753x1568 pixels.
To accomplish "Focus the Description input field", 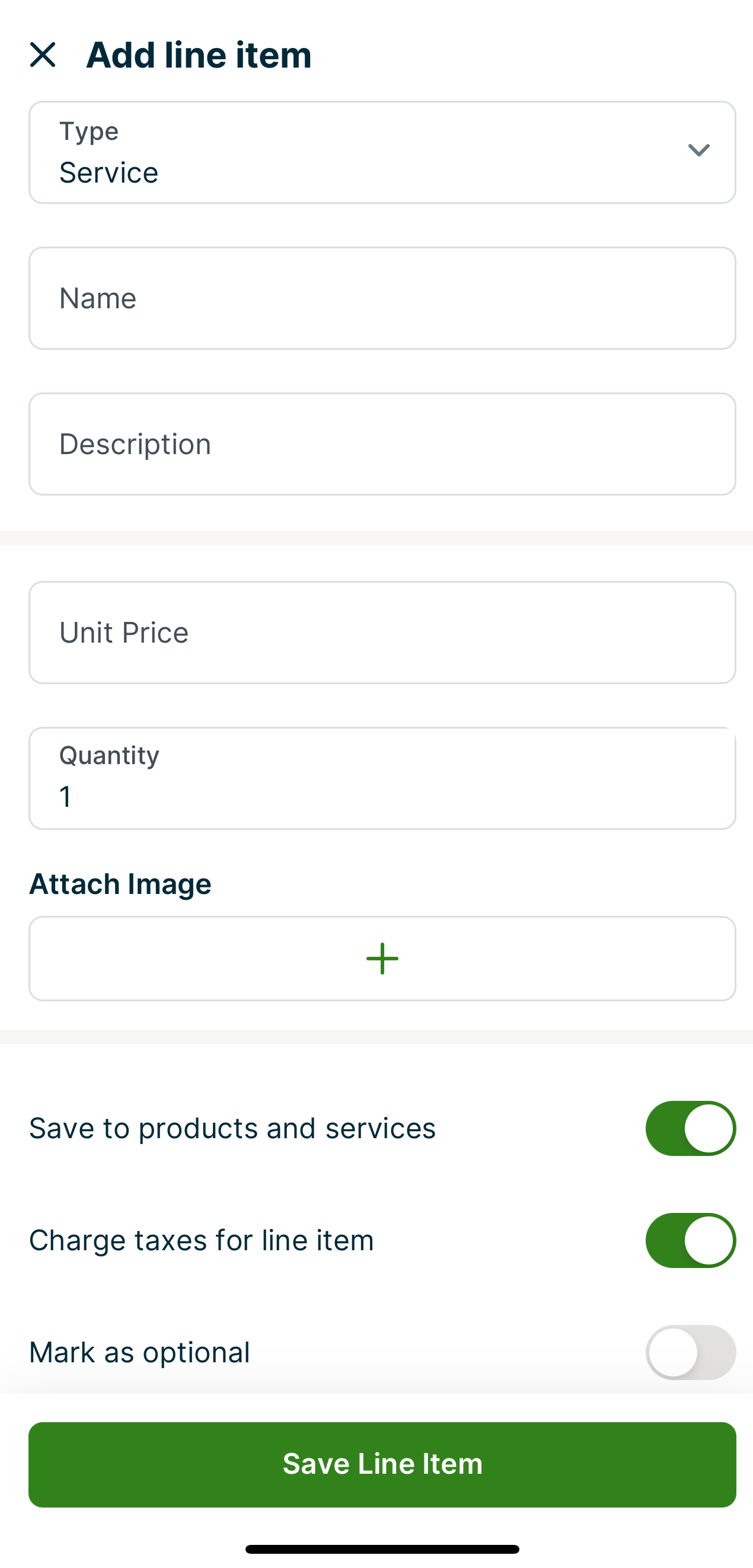I will click(x=382, y=444).
